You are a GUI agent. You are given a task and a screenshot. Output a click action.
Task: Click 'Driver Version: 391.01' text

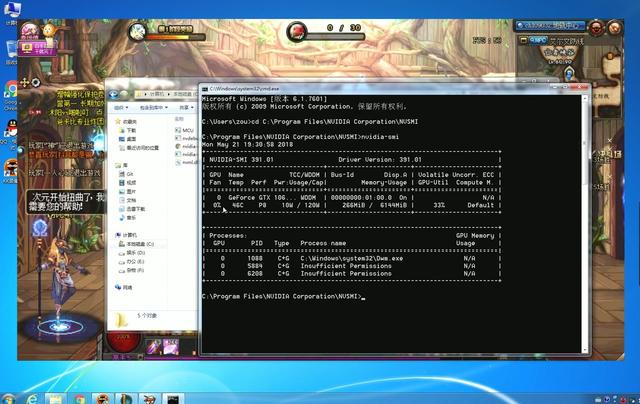click(x=380, y=160)
